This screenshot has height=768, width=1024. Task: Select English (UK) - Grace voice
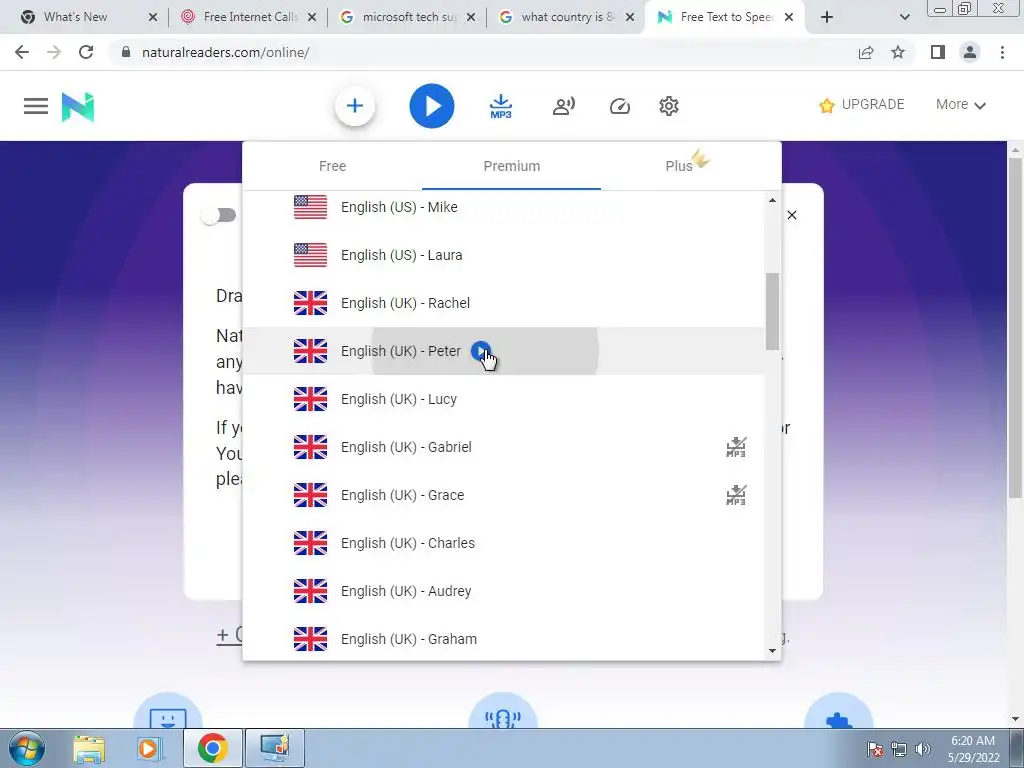(x=503, y=495)
